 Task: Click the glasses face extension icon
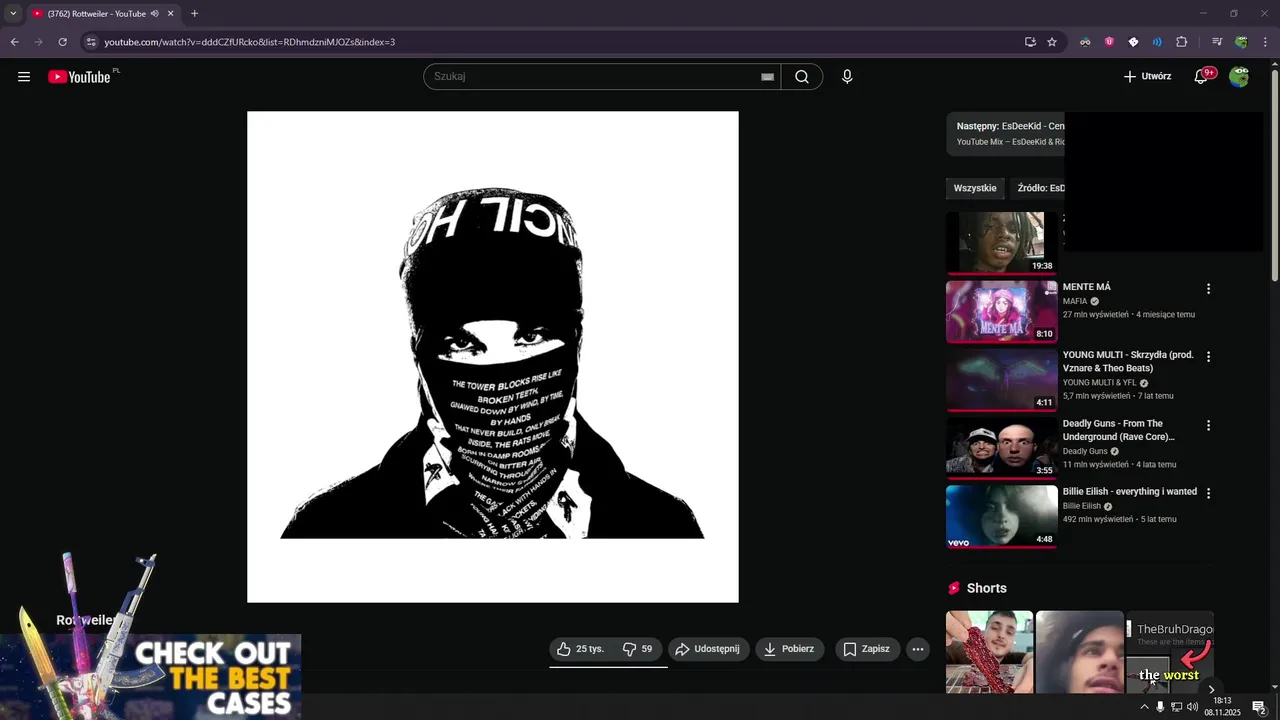coord(1085,42)
